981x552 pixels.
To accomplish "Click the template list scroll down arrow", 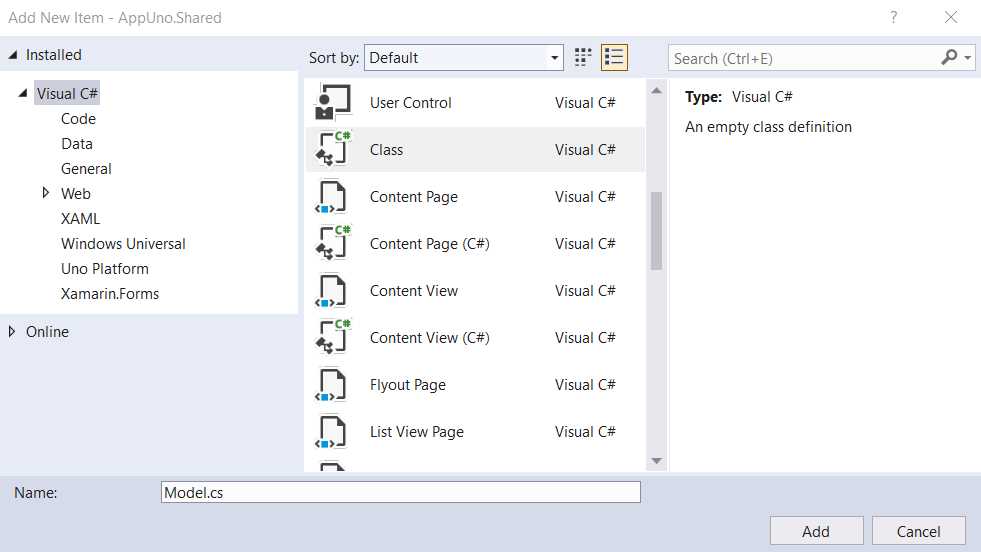I will pyautogui.click(x=656, y=461).
